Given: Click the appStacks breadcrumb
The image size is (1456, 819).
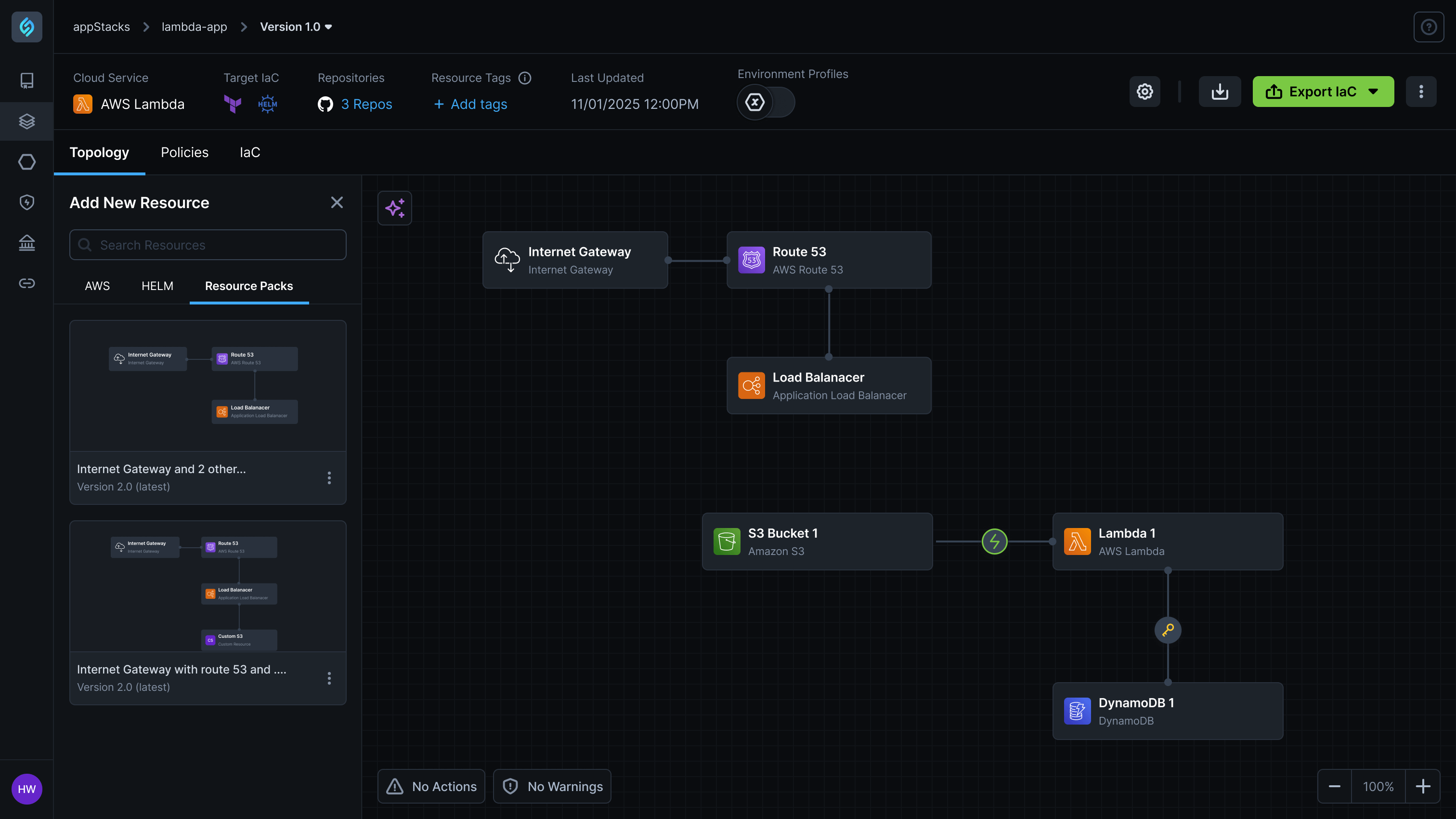Looking at the screenshot, I should [101, 26].
